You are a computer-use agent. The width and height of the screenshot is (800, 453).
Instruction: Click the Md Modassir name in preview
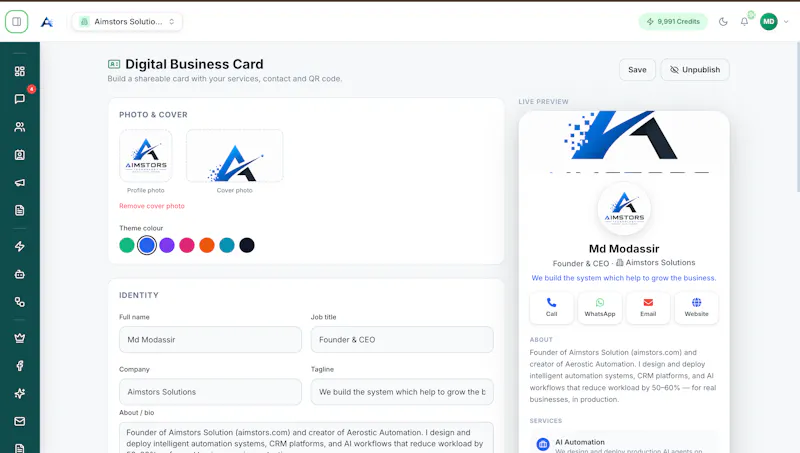624,249
